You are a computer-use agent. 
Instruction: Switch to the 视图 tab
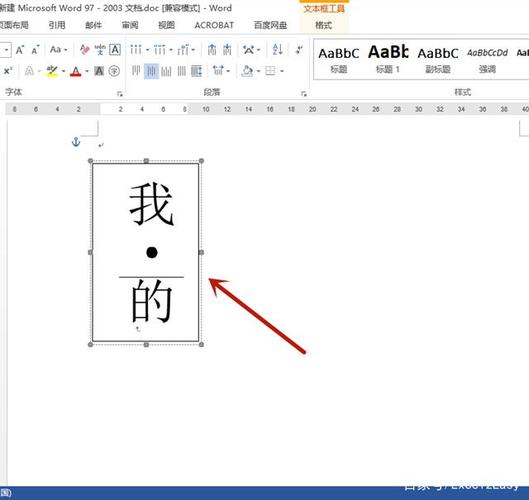tap(167, 25)
